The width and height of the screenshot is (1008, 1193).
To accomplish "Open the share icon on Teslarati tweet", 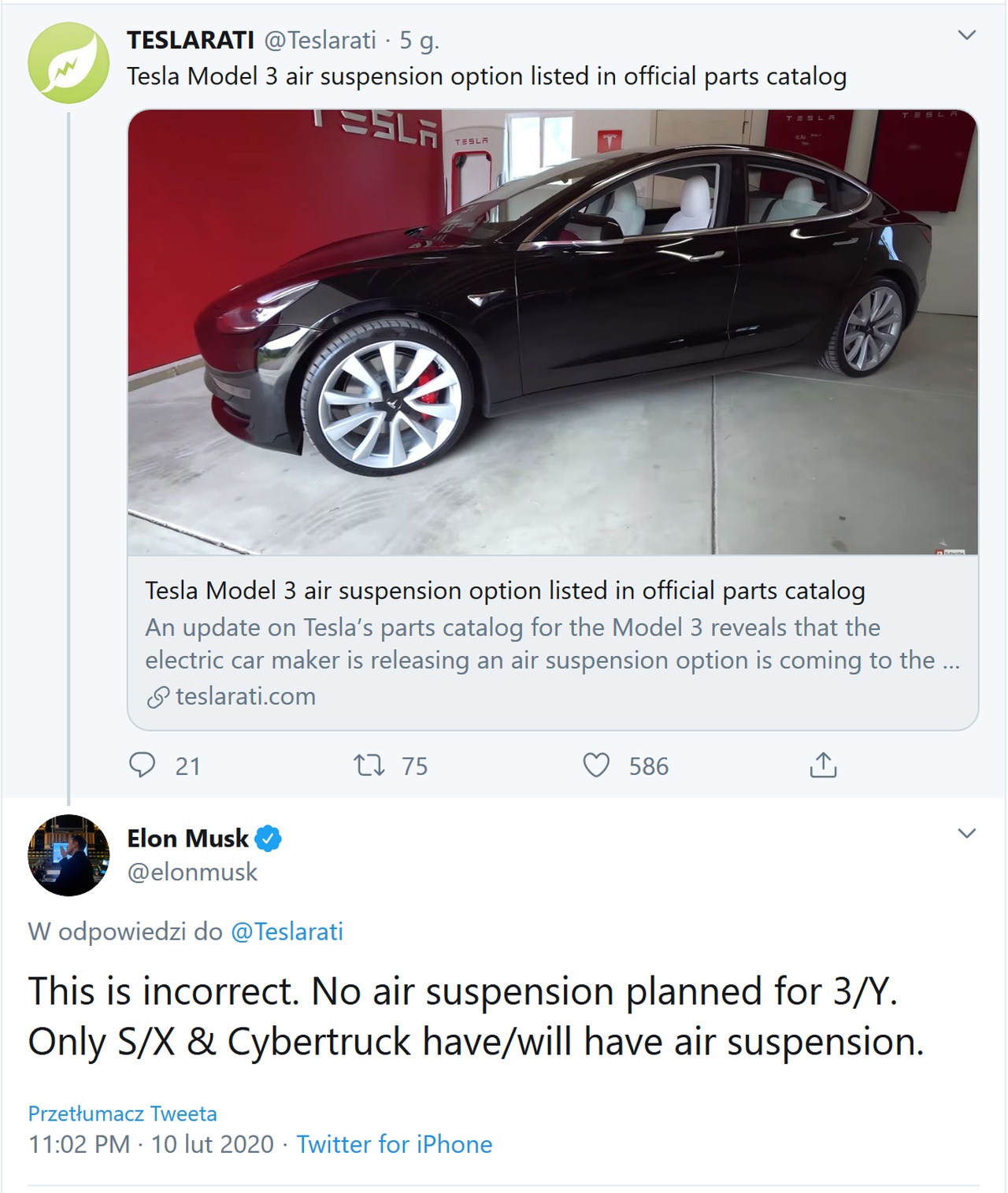I will [823, 765].
